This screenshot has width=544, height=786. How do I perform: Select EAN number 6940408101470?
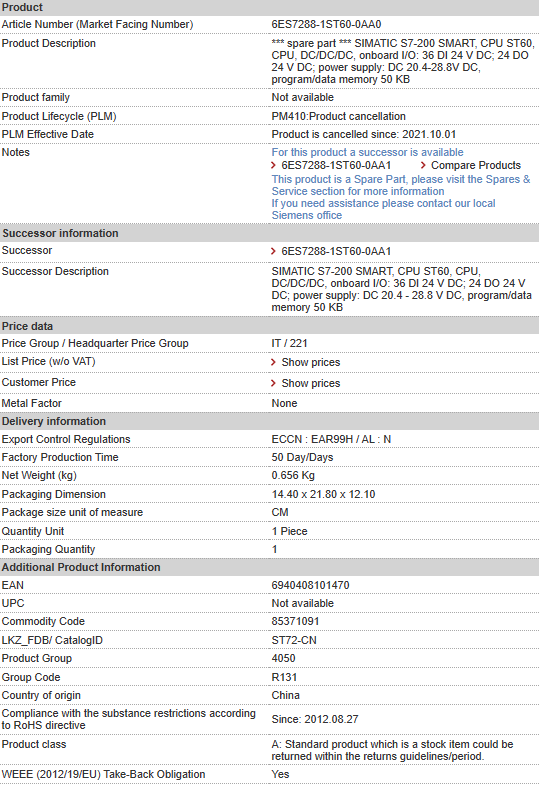pyautogui.click(x=310, y=585)
